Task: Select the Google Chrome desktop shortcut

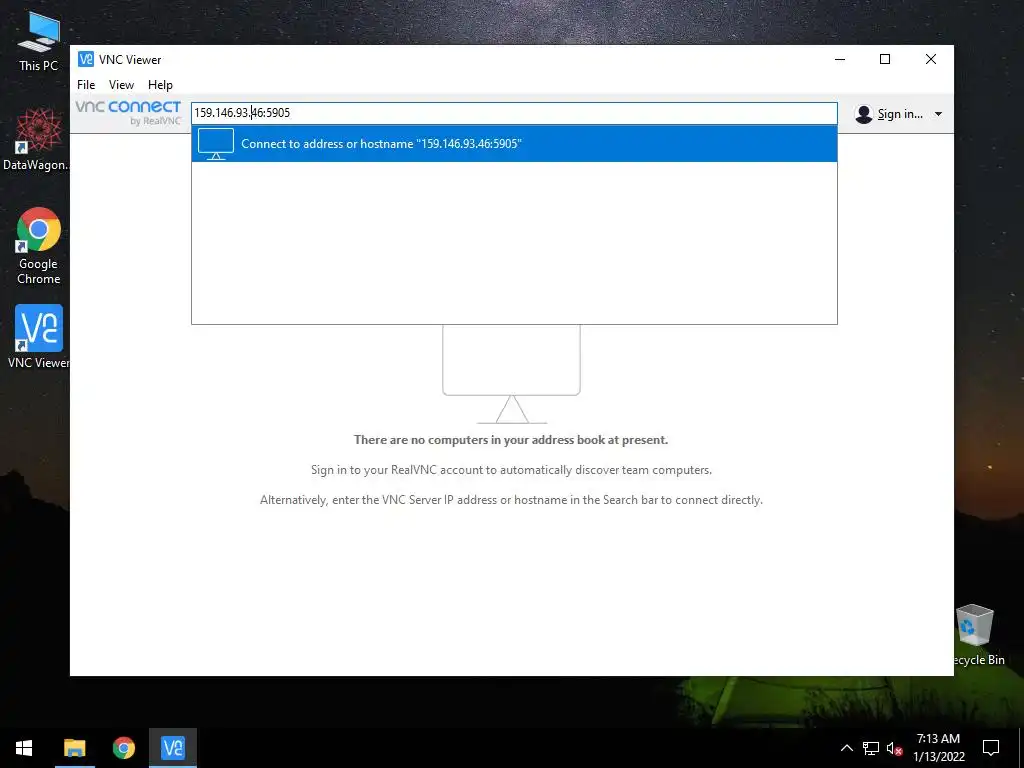Action: 39,246
